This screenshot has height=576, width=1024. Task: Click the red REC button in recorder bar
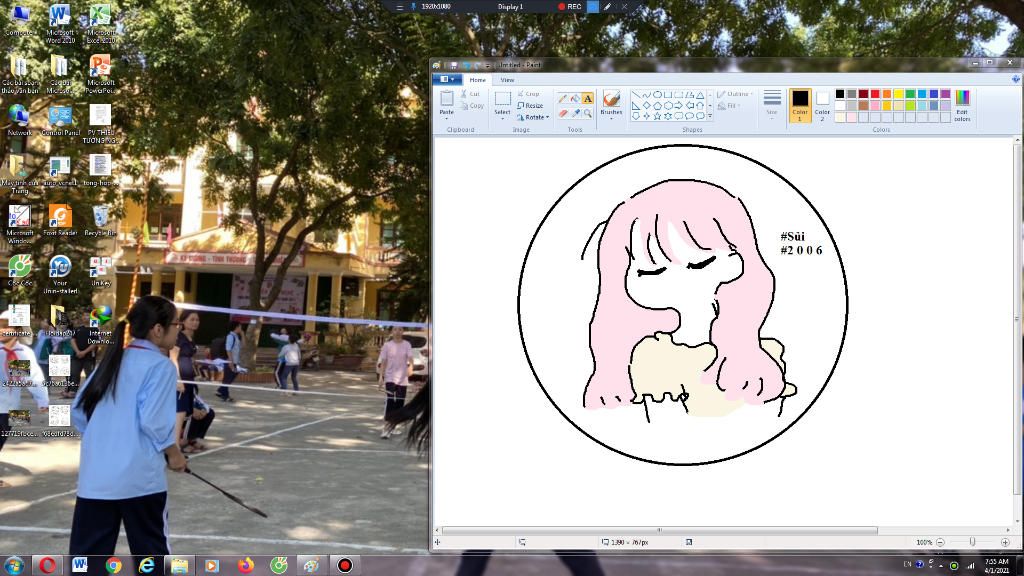coord(569,7)
